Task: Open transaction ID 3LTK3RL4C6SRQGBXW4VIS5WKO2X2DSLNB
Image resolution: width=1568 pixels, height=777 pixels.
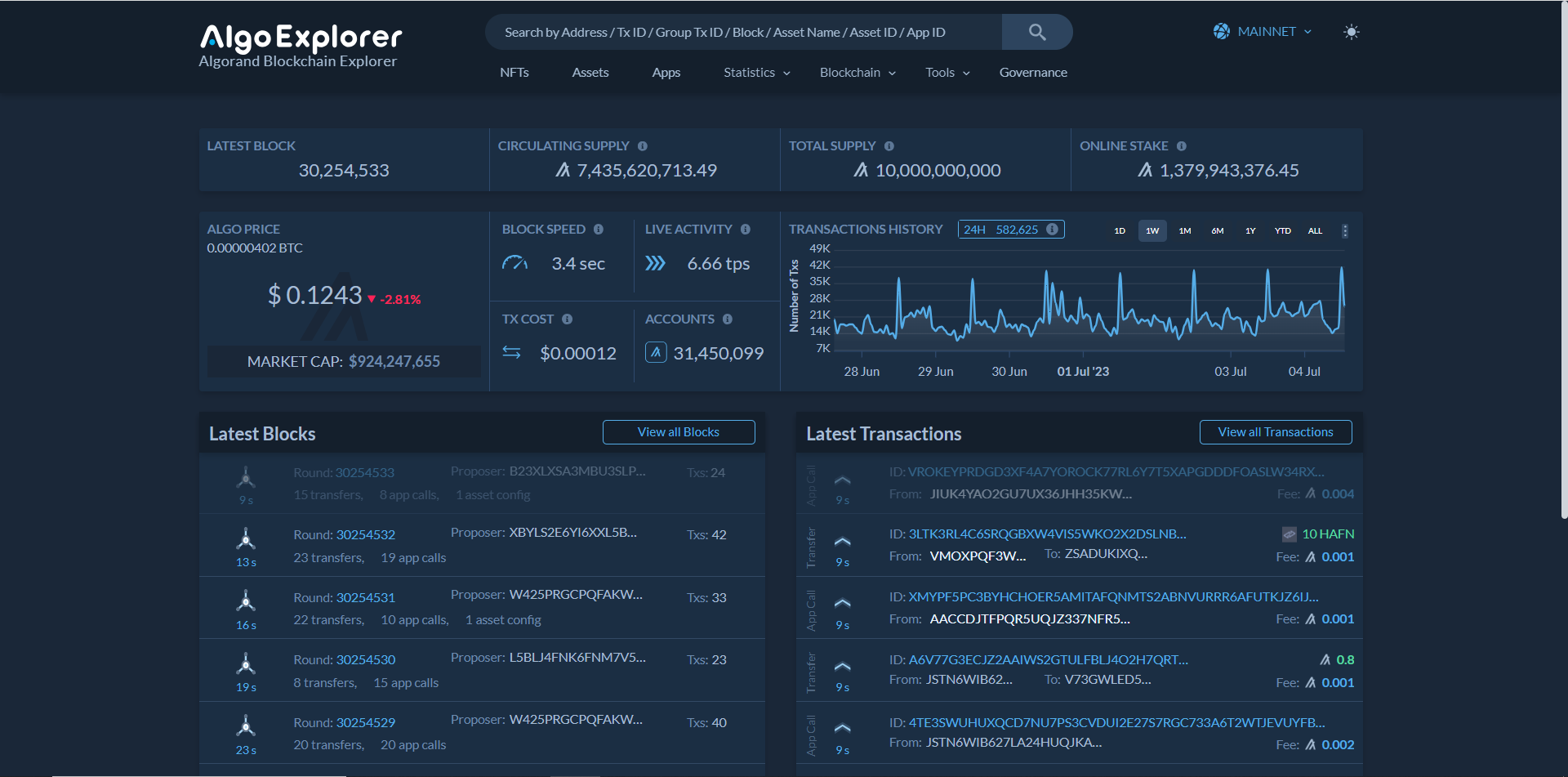Action: point(1048,534)
